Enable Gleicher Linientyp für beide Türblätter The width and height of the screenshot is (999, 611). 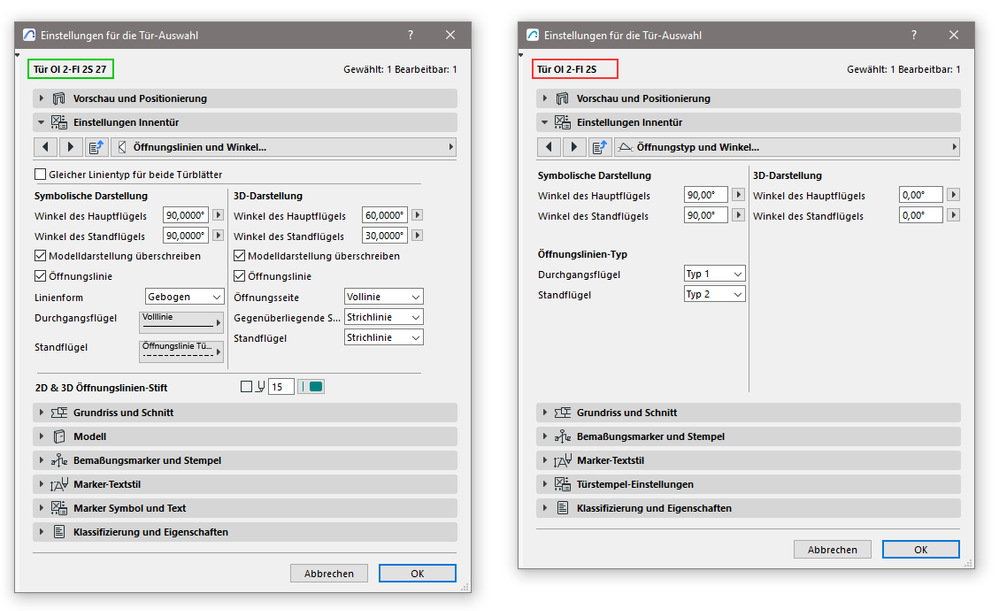[x=40, y=174]
